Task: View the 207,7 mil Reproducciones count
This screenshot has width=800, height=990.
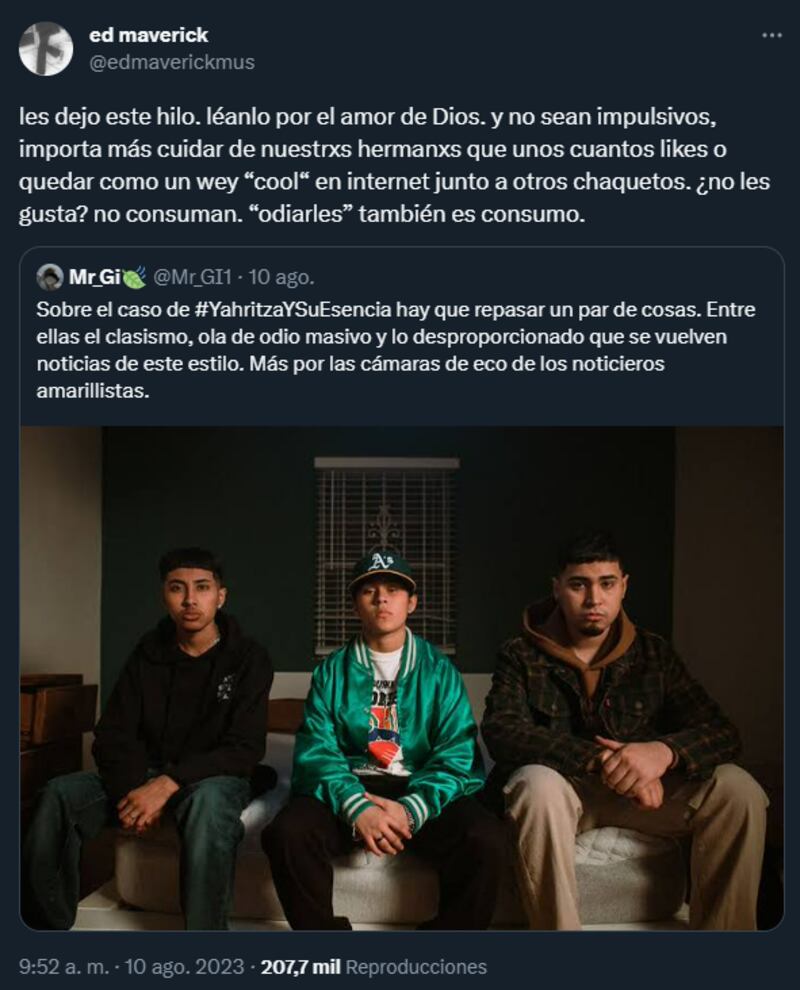Action: 374,967
